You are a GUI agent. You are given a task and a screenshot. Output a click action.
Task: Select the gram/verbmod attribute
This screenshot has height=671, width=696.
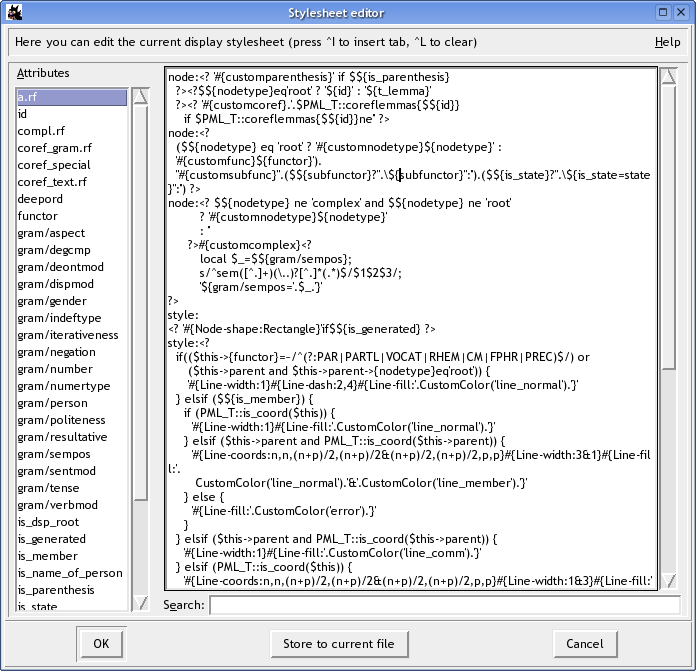point(72,505)
